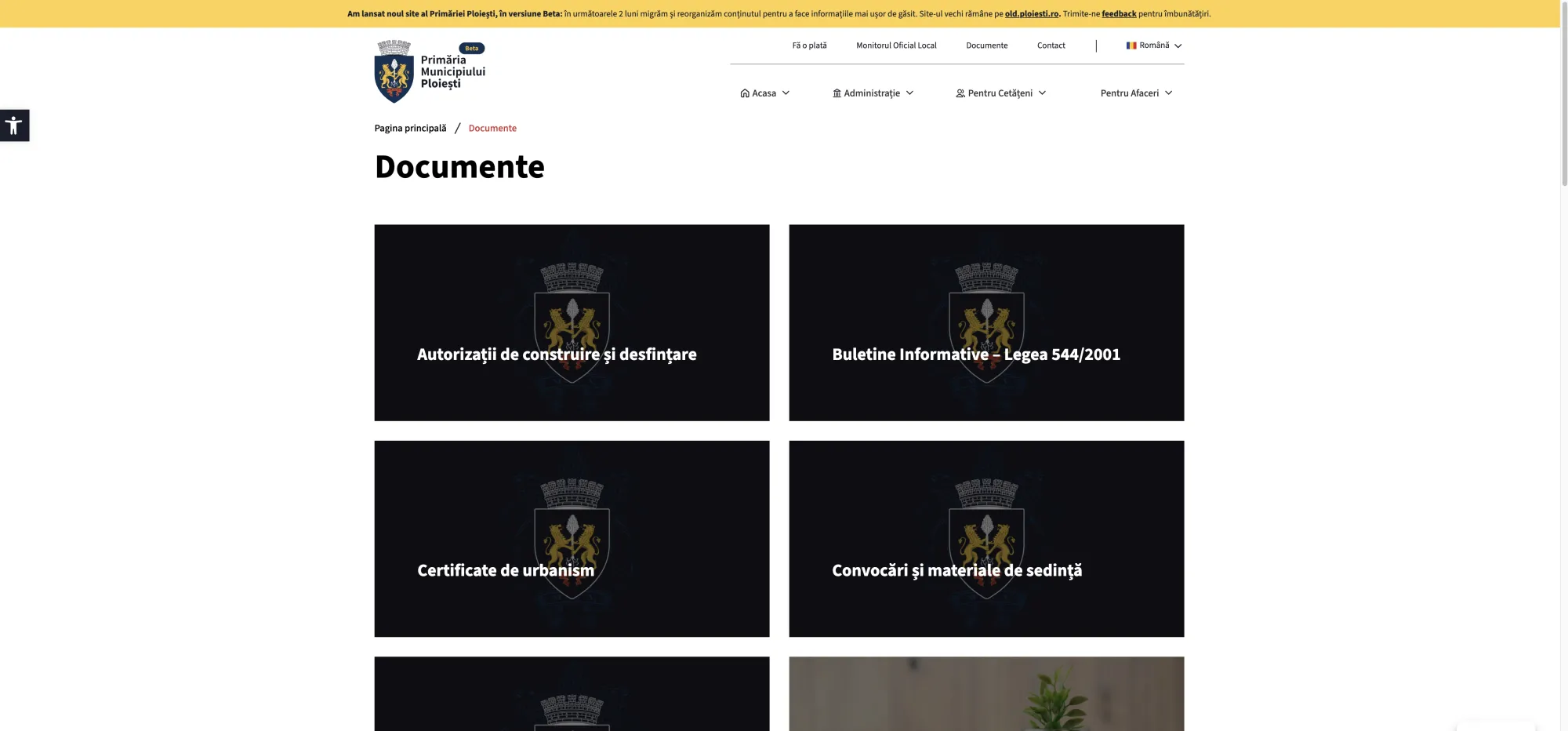Image resolution: width=1568 pixels, height=731 pixels.
Task: Expand the Pentru Afaceri menu chevron
Action: [1168, 93]
